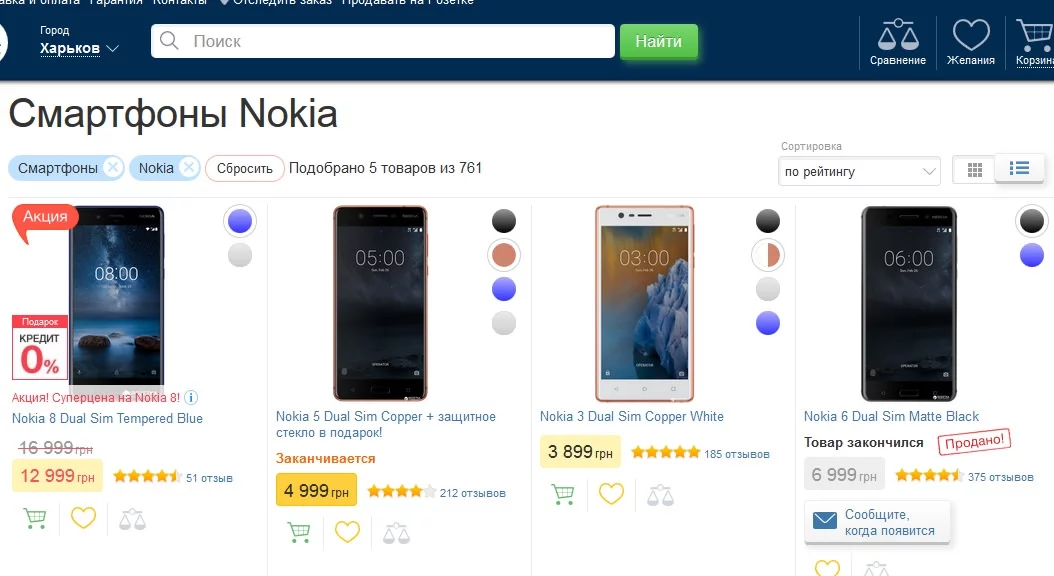This screenshot has width=1054, height=576.
Task: Click the green Найти search button
Action: [x=658, y=42]
